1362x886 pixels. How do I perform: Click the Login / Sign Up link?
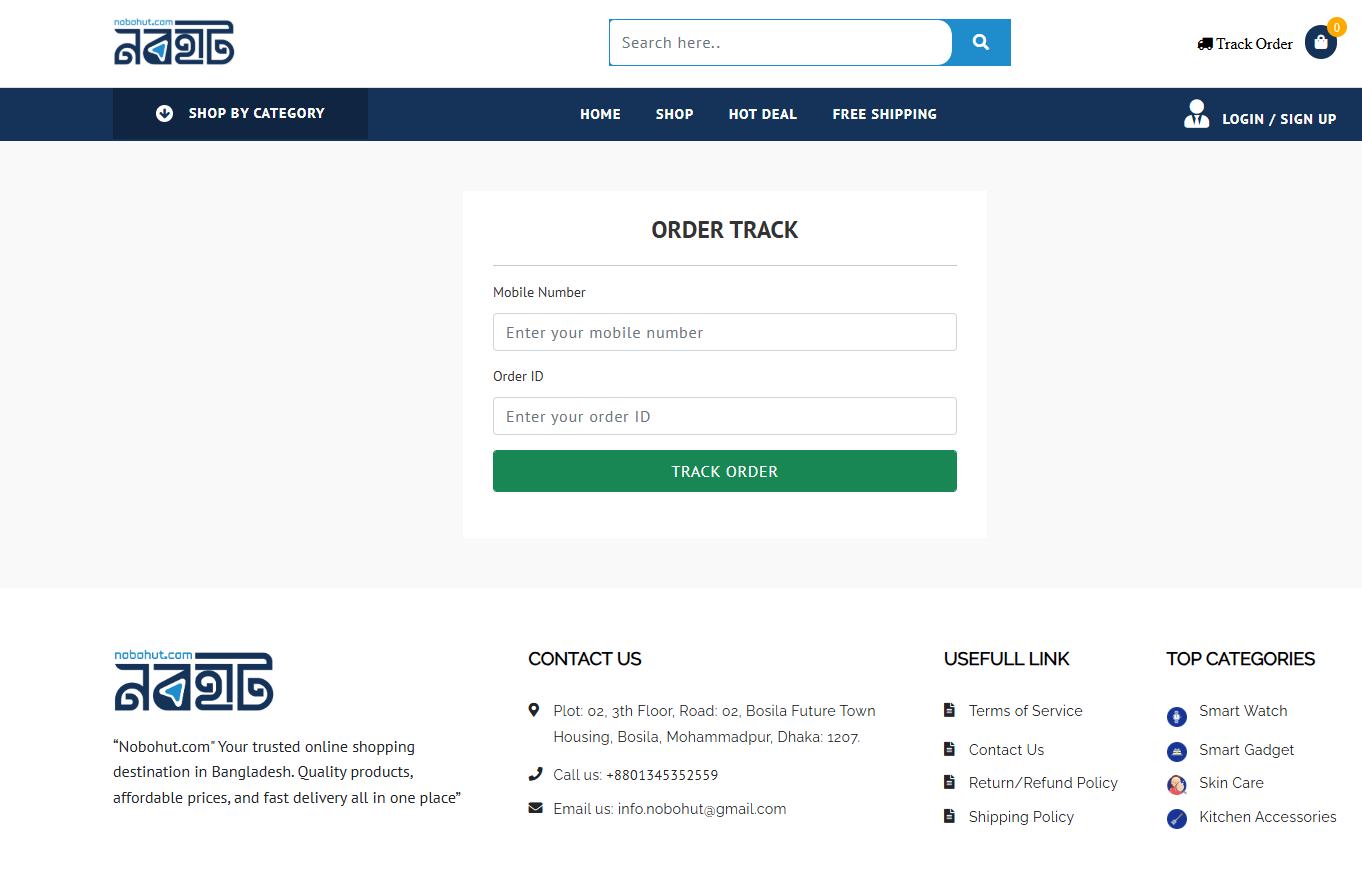(1278, 119)
